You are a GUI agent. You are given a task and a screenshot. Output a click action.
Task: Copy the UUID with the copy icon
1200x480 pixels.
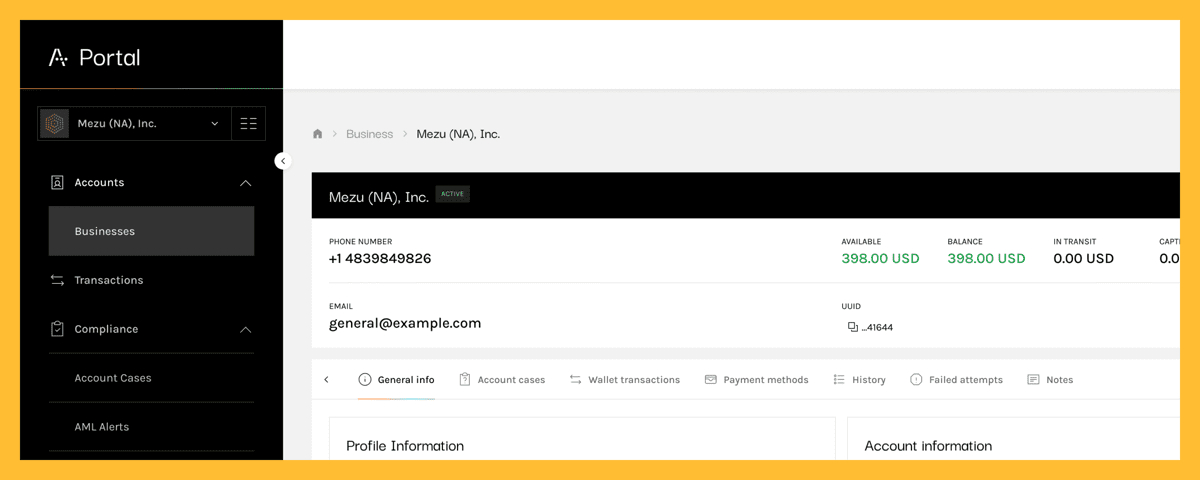(853, 328)
